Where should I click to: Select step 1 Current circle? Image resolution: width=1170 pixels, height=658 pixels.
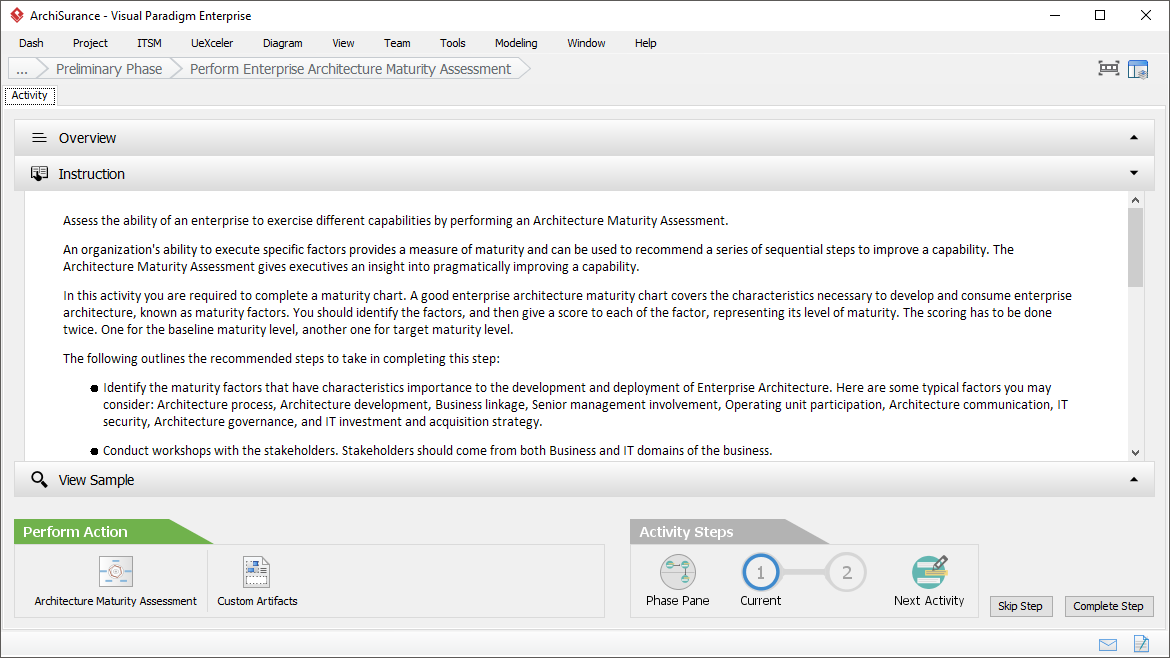[x=760, y=572]
